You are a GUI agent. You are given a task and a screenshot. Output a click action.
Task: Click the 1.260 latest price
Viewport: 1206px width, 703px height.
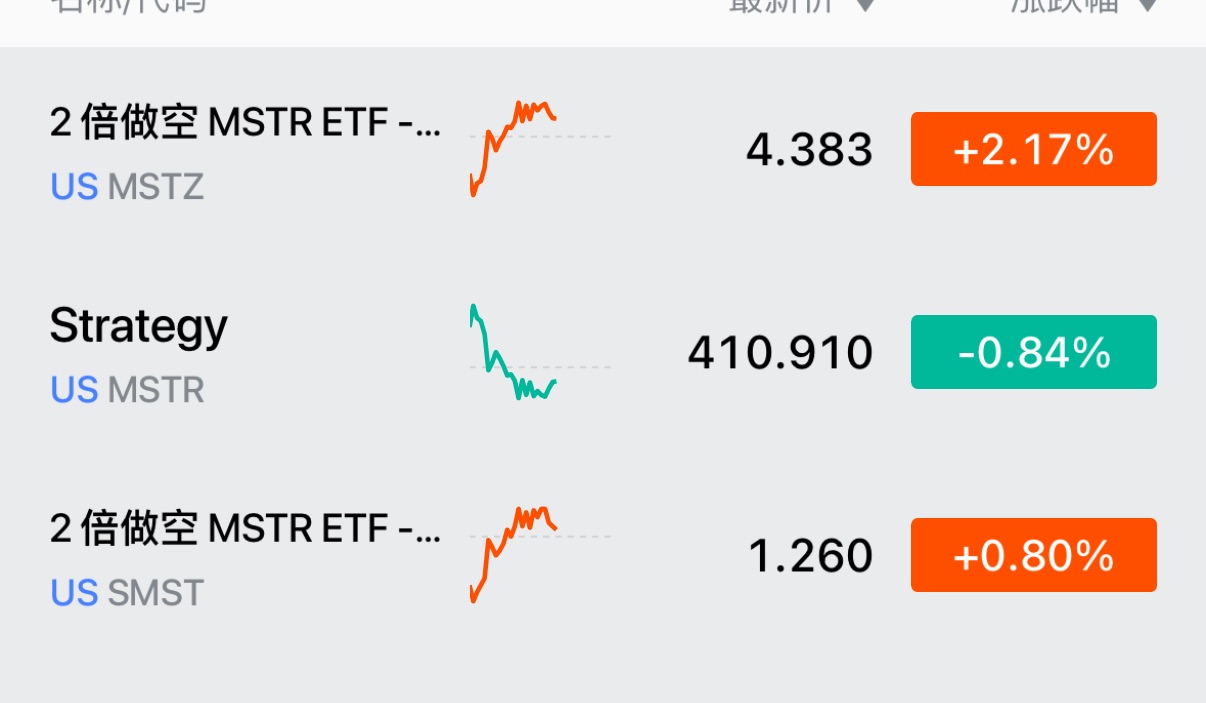[810, 556]
